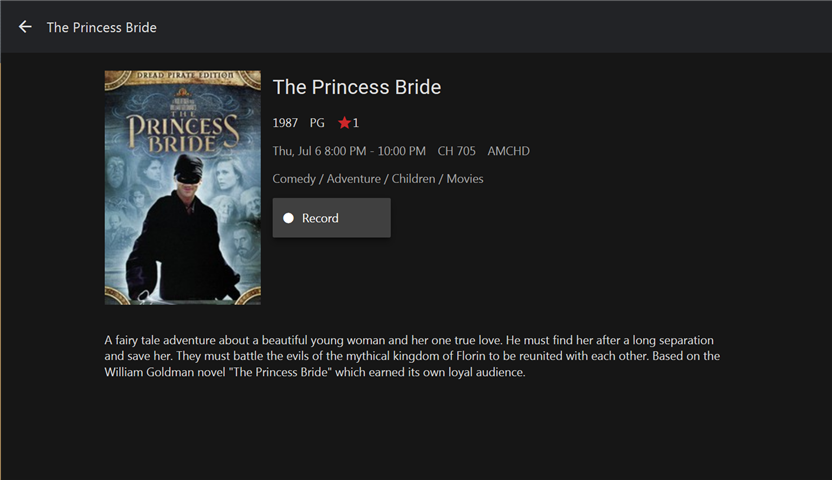The image size is (832, 480).
Task: Open the Princess Bride poster thumbnail
Action: pos(182,187)
